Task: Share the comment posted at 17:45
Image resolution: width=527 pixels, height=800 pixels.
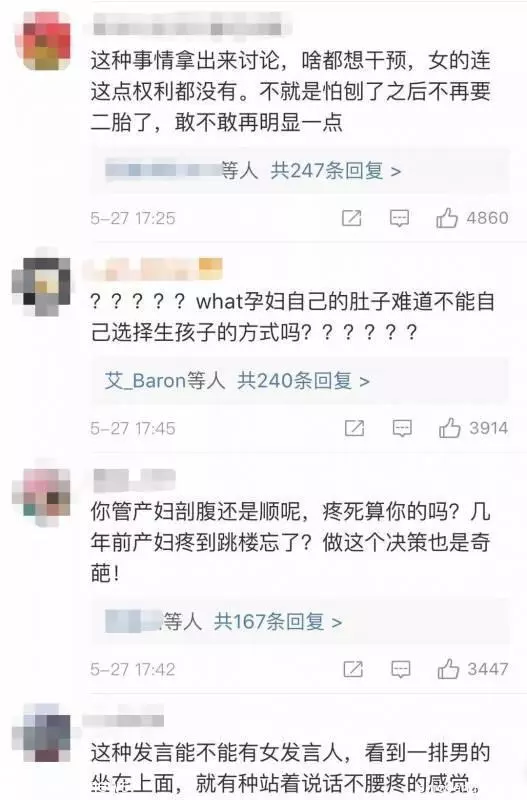Action: (354, 428)
